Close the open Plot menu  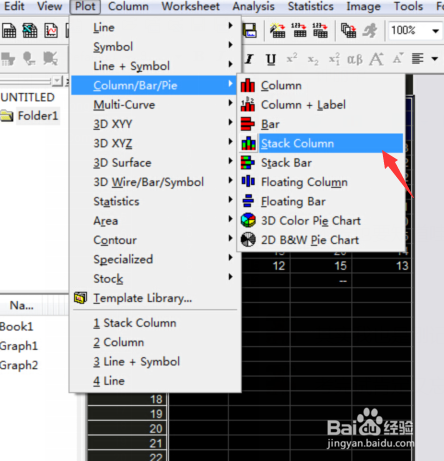(x=85, y=6)
